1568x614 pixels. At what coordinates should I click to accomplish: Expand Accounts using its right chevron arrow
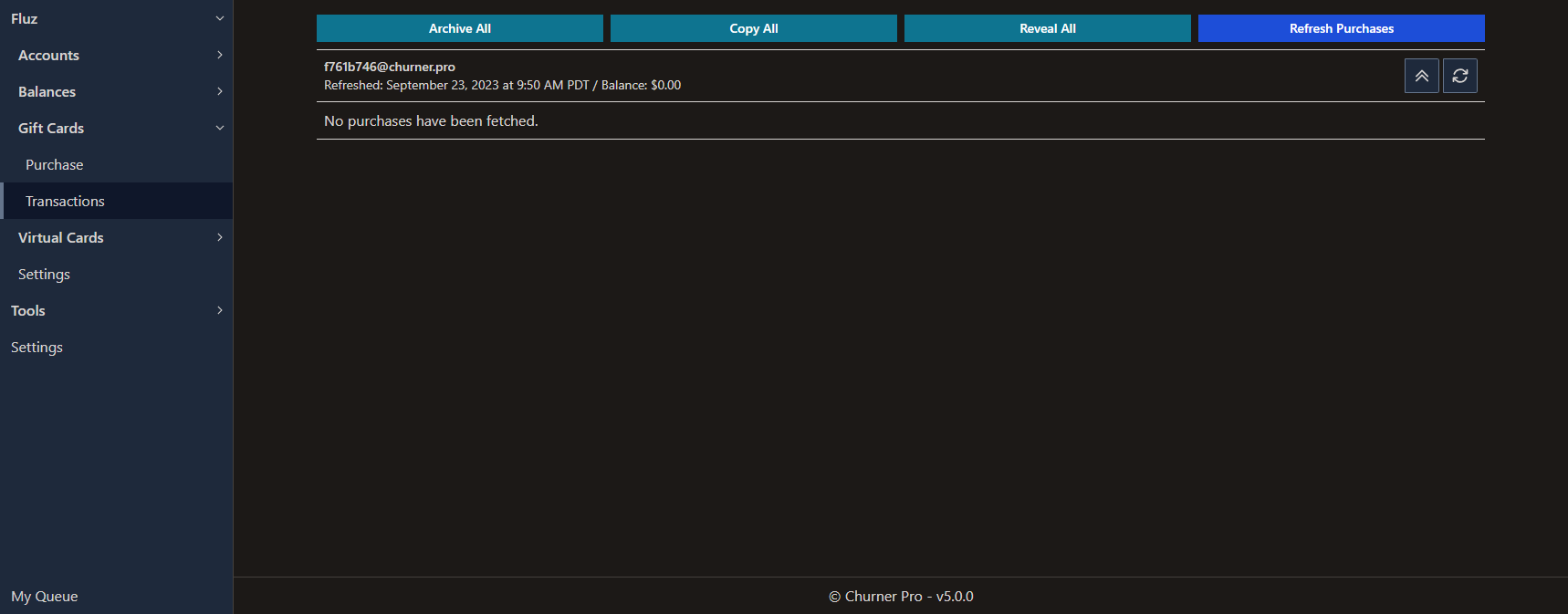click(219, 55)
